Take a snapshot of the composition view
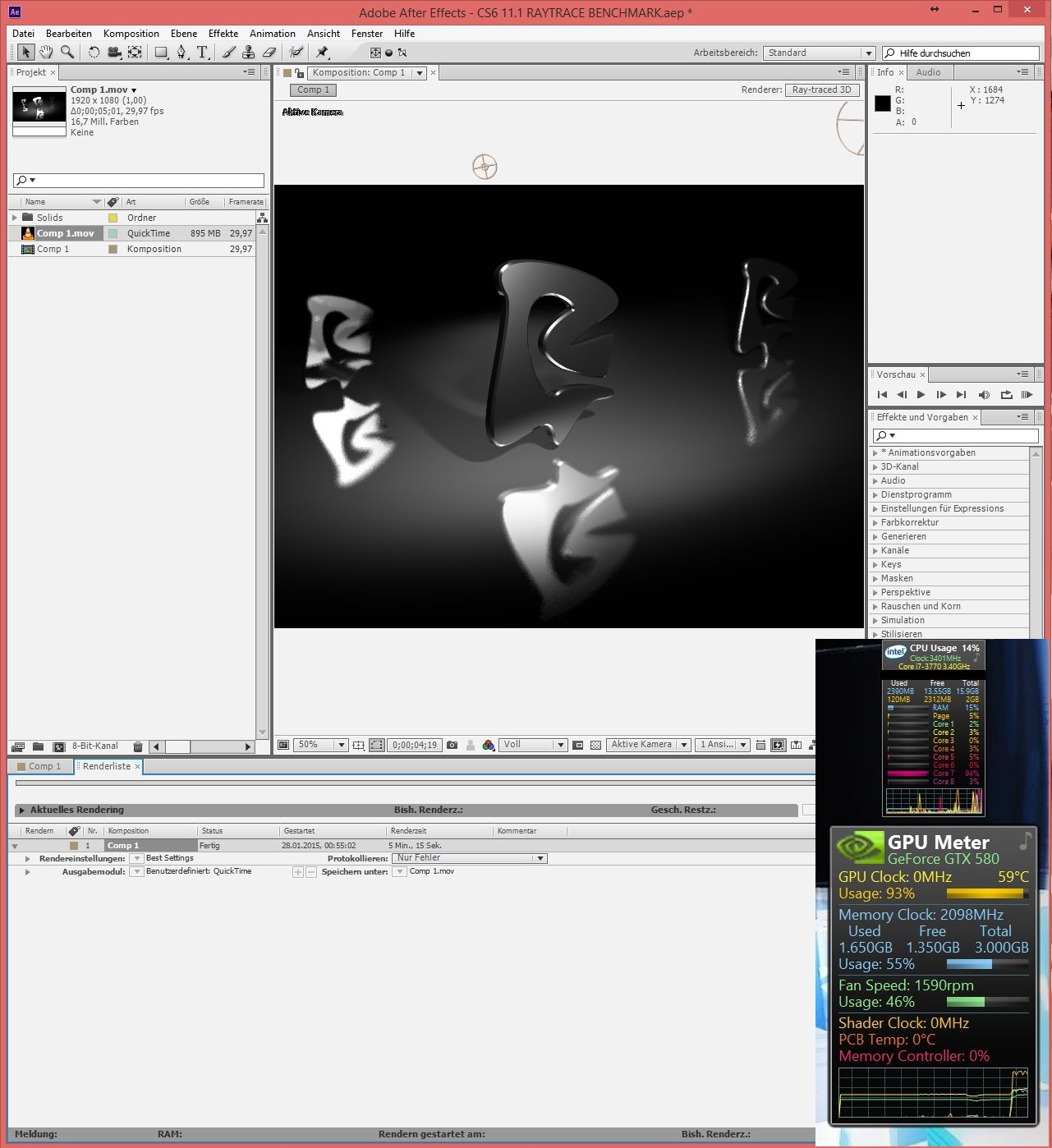The height and width of the screenshot is (1148, 1052). point(452,745)
